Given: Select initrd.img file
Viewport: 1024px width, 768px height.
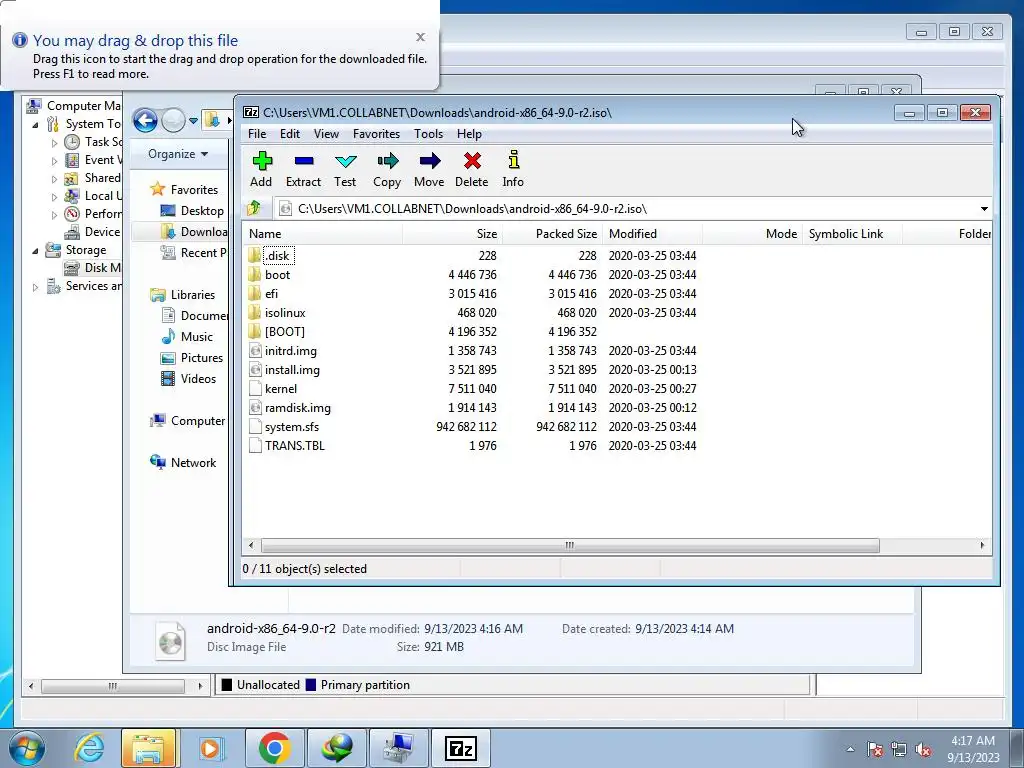Looking at the screenshot, I should click(283, 351).
